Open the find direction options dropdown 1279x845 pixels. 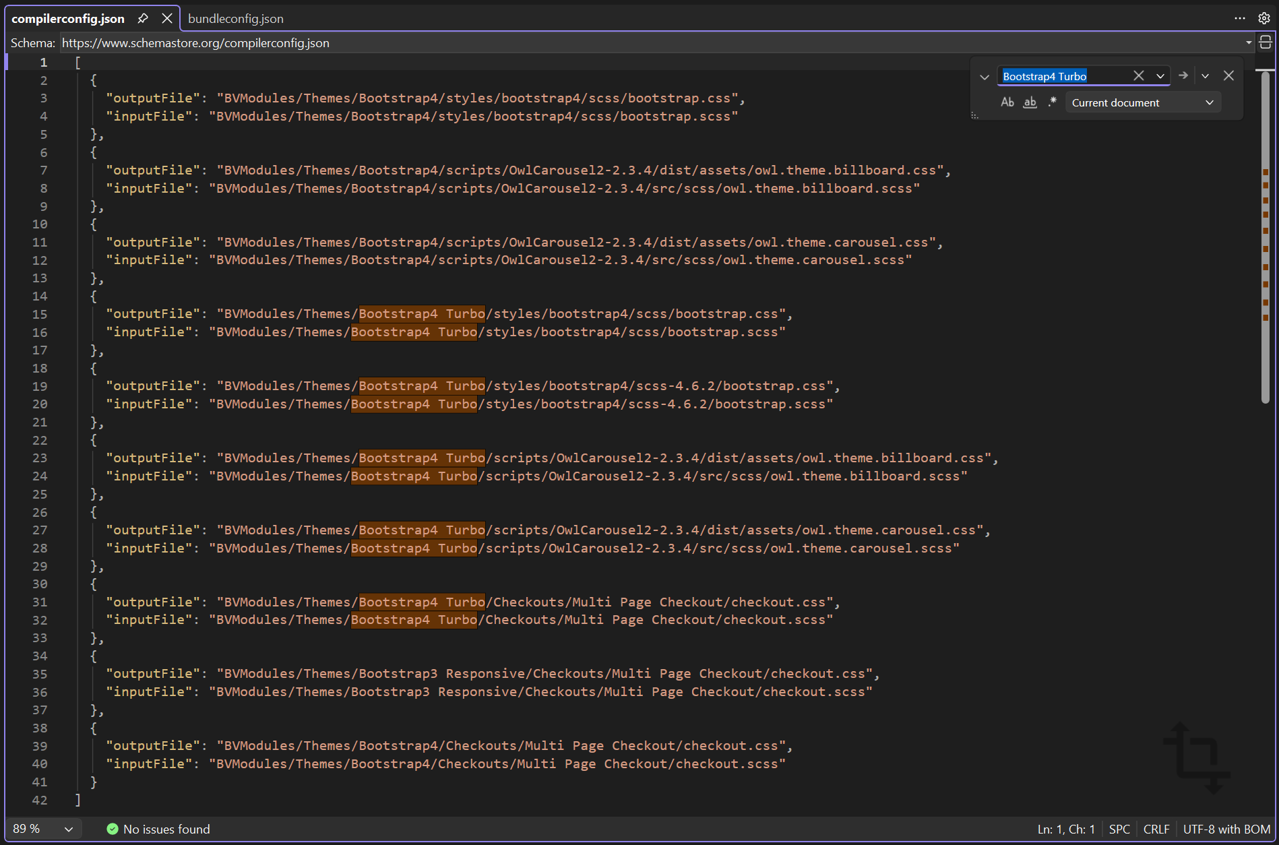[1205, 76]
